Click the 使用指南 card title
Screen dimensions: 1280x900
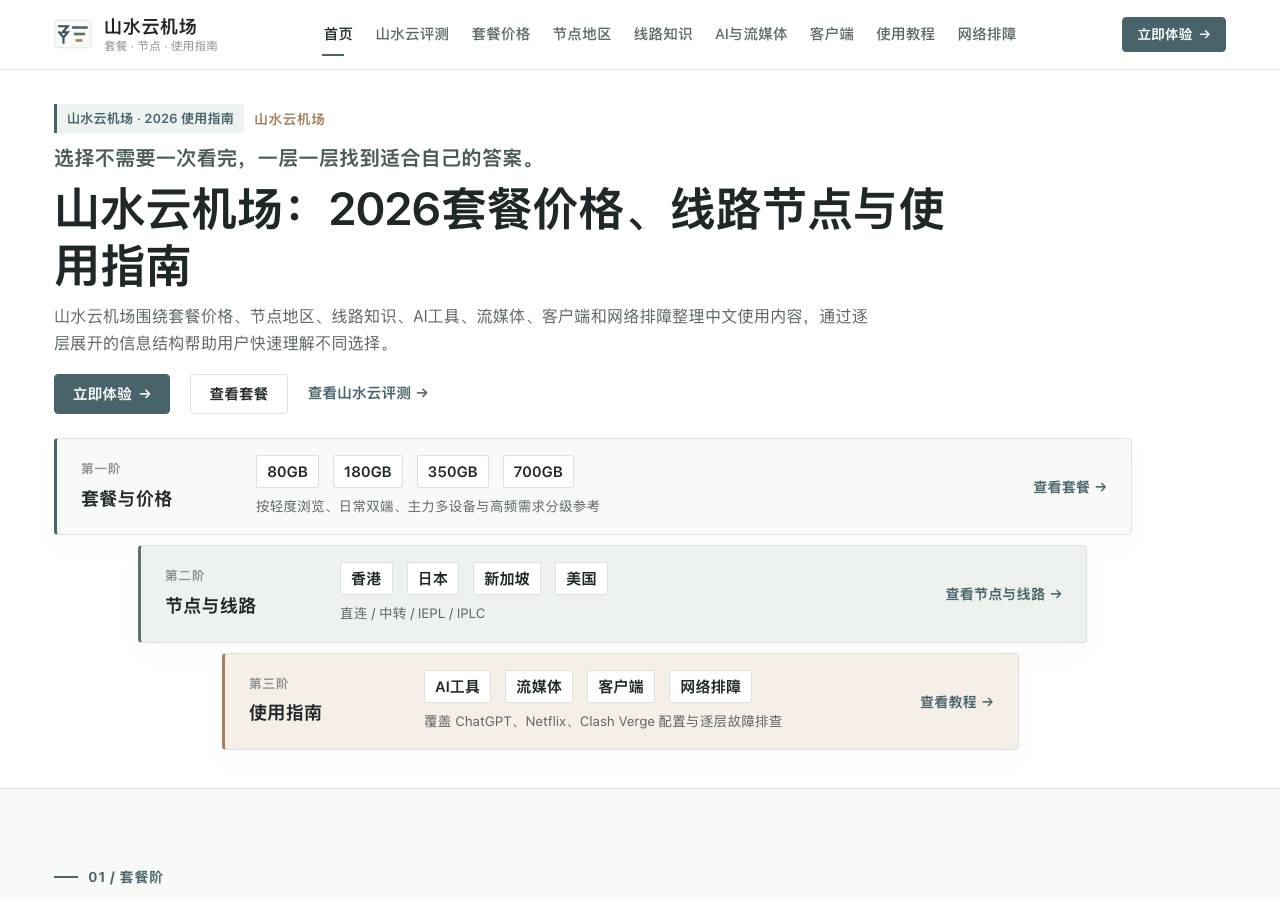(286, 713)
